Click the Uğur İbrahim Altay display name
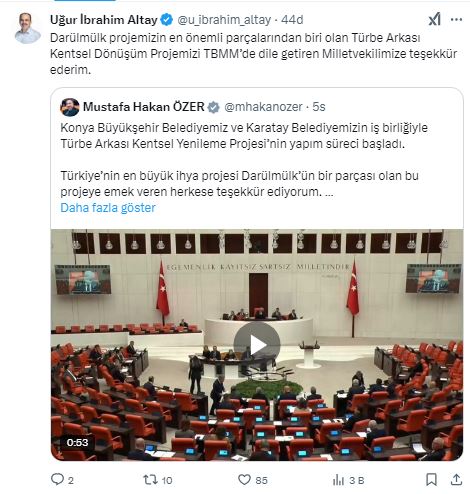Viewport: 470px width, 494px height. click(104, 20)
